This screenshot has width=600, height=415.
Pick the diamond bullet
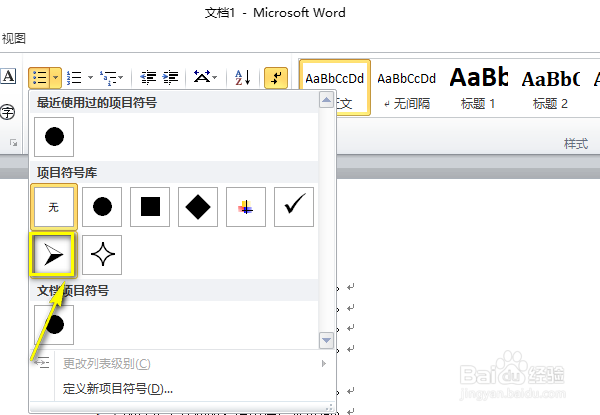198,207
